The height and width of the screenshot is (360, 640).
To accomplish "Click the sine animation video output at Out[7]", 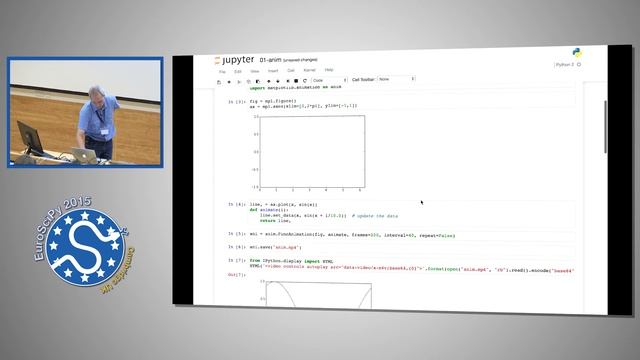I will pyautogui.click(x=315, y=293).
